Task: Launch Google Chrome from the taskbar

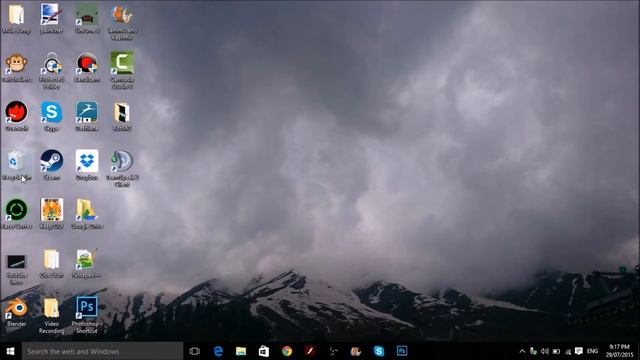Action: tap(287, 351)
